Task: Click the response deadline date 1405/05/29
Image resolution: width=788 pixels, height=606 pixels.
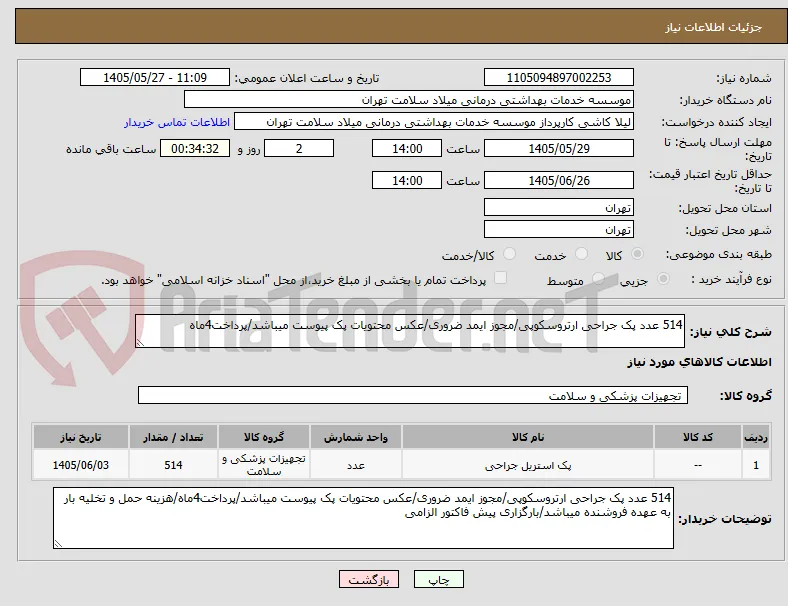Action: click(559, 148)
